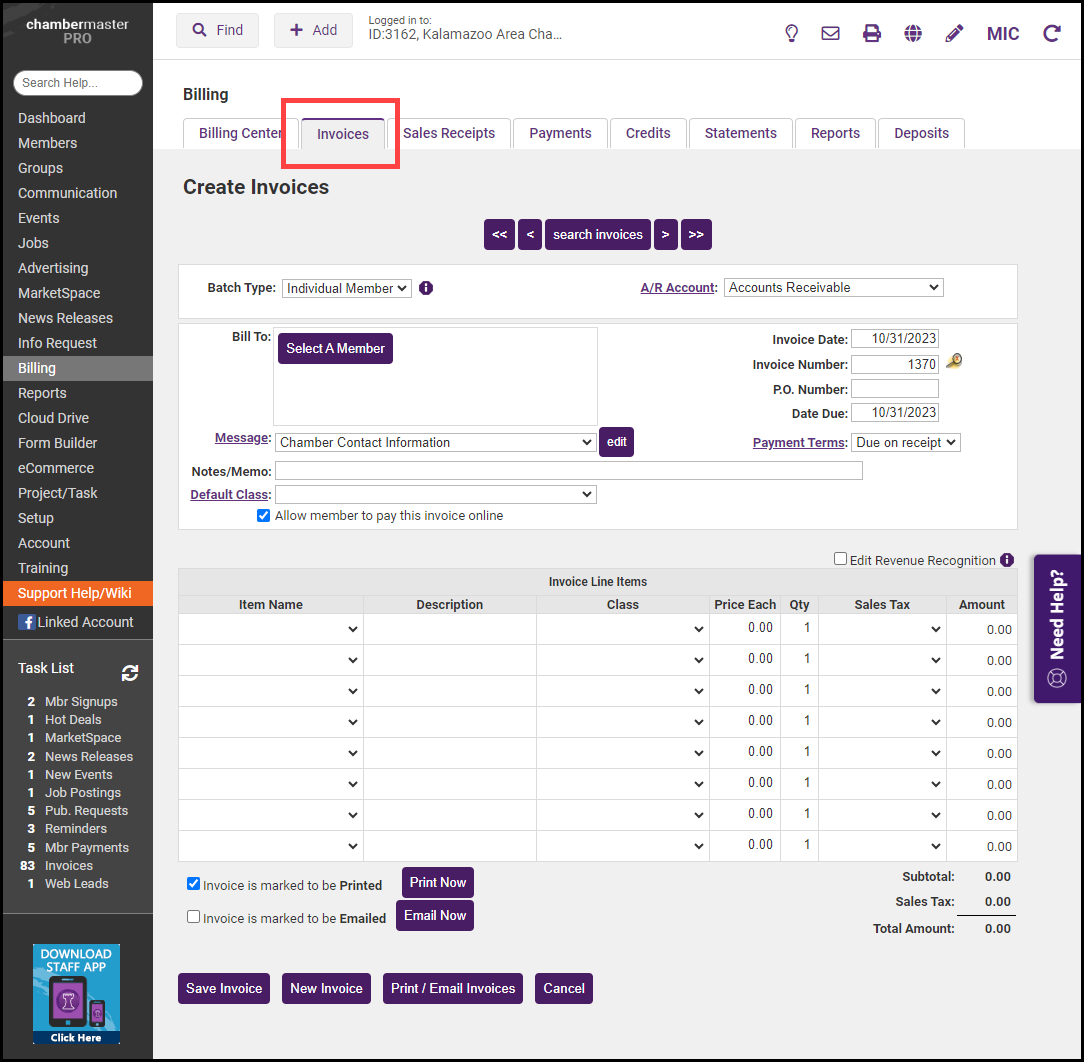Screen dimensions: 1084x1062
Task: Check Invoice is marked to be Emailed
Action: point(194,916)
